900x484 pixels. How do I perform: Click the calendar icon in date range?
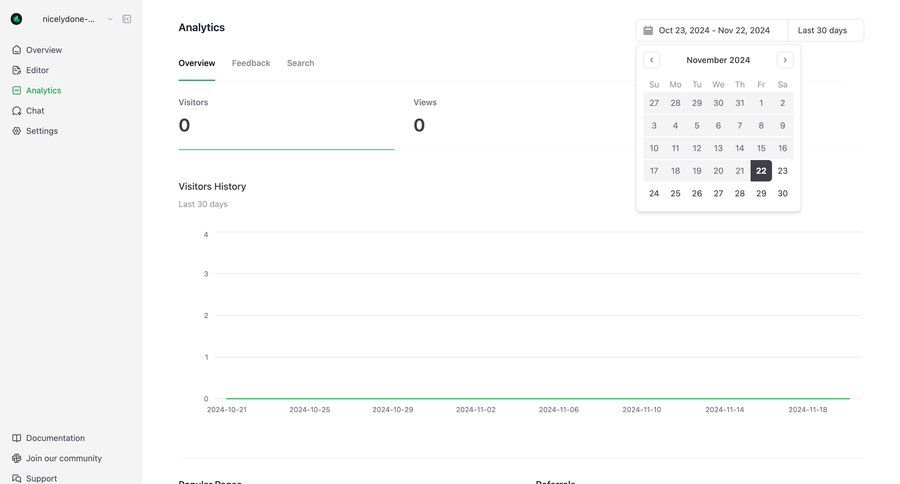[x=648, y=30]
